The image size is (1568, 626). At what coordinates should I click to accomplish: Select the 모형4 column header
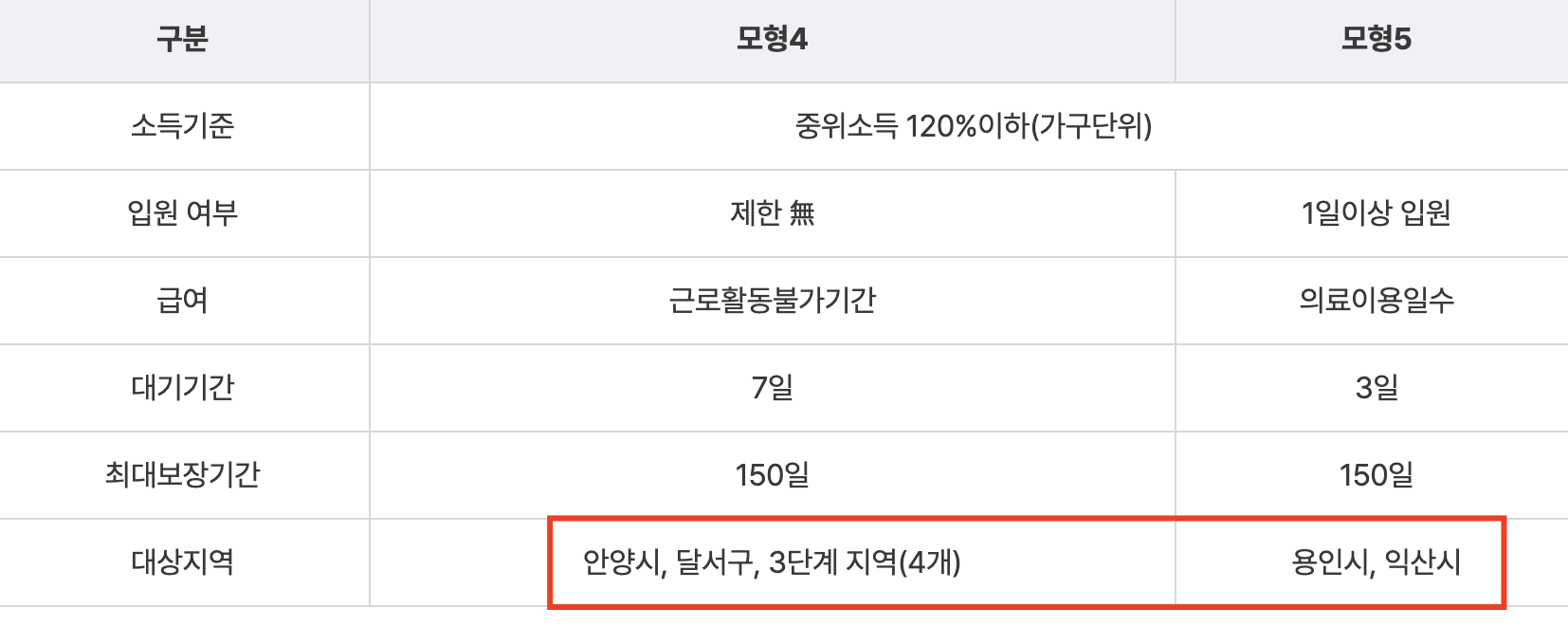[773, 39]
